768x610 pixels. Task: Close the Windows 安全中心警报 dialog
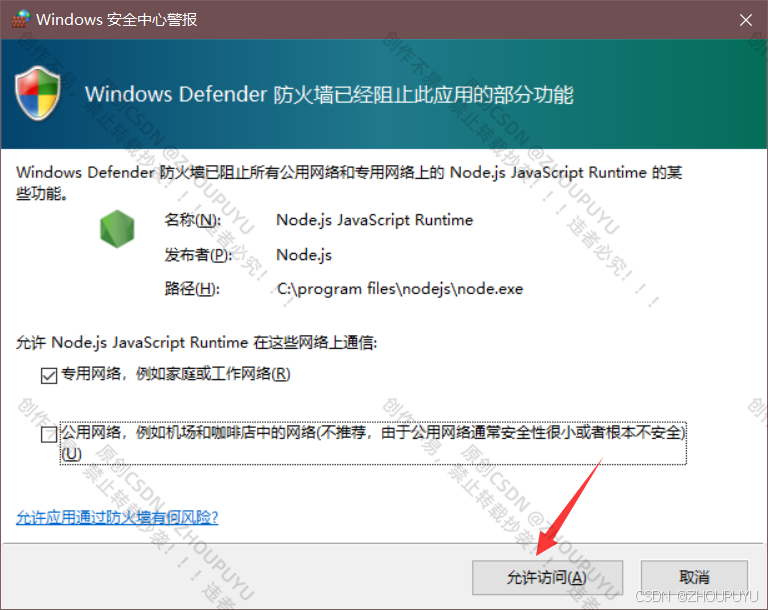point(745,20)
